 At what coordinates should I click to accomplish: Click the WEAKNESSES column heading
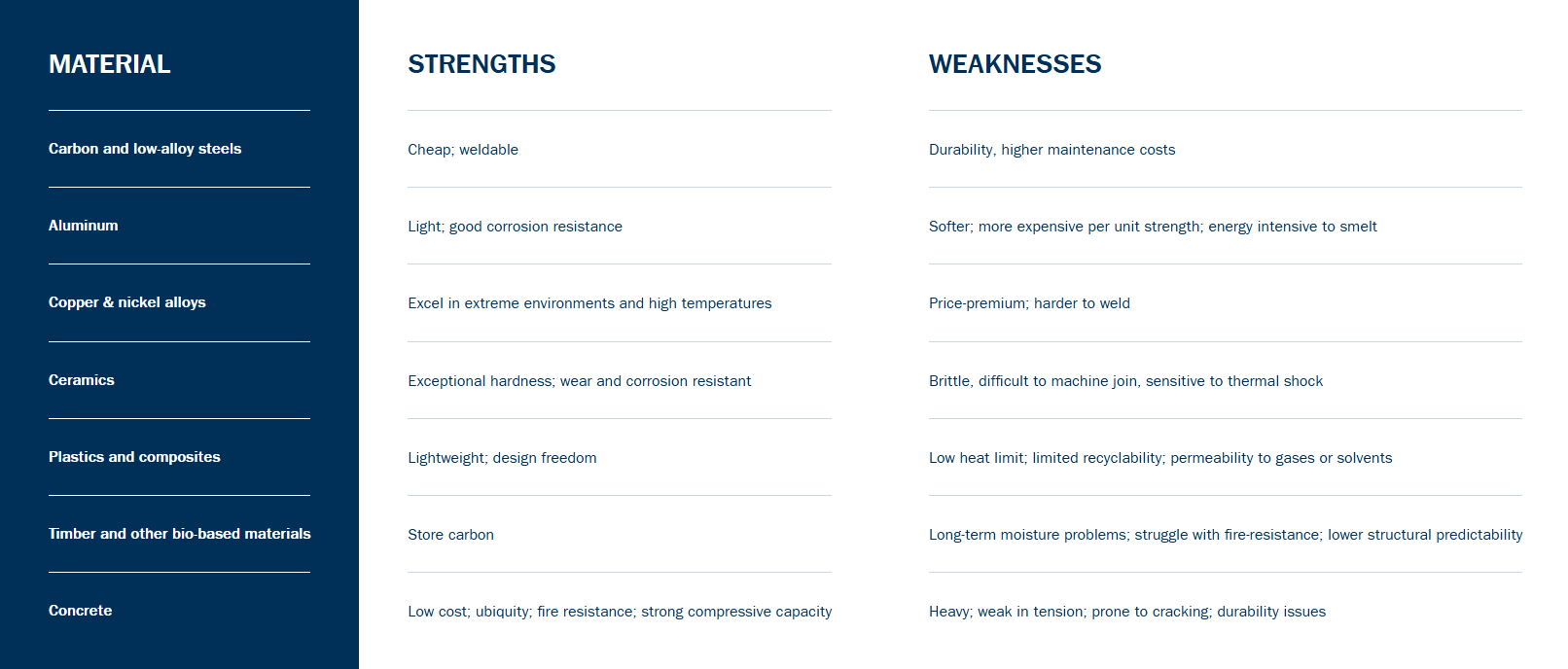click(1015, 64)
